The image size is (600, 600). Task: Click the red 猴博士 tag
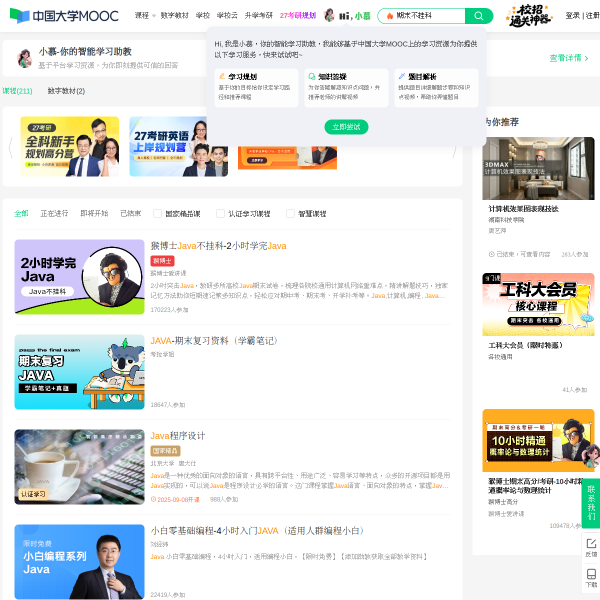(162, 261)
